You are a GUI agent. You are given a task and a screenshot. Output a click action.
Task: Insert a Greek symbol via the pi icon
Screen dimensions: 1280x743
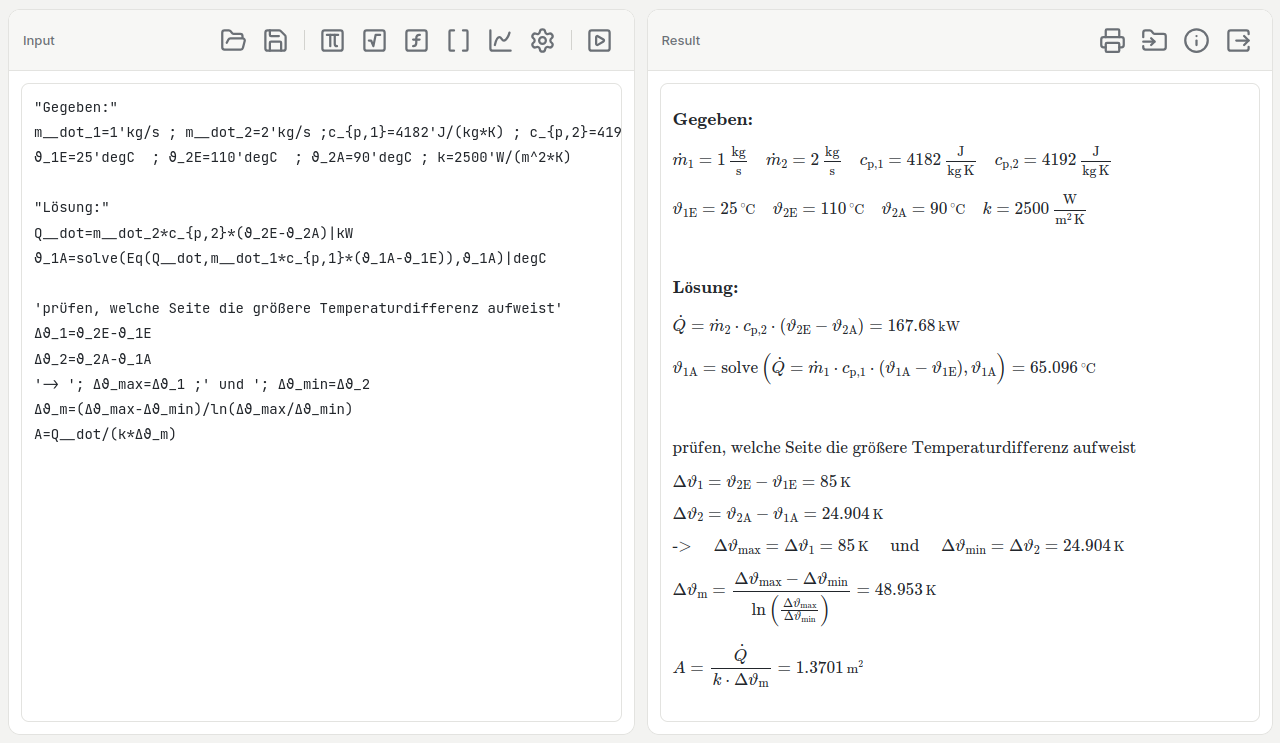click(x=332, y=40)
